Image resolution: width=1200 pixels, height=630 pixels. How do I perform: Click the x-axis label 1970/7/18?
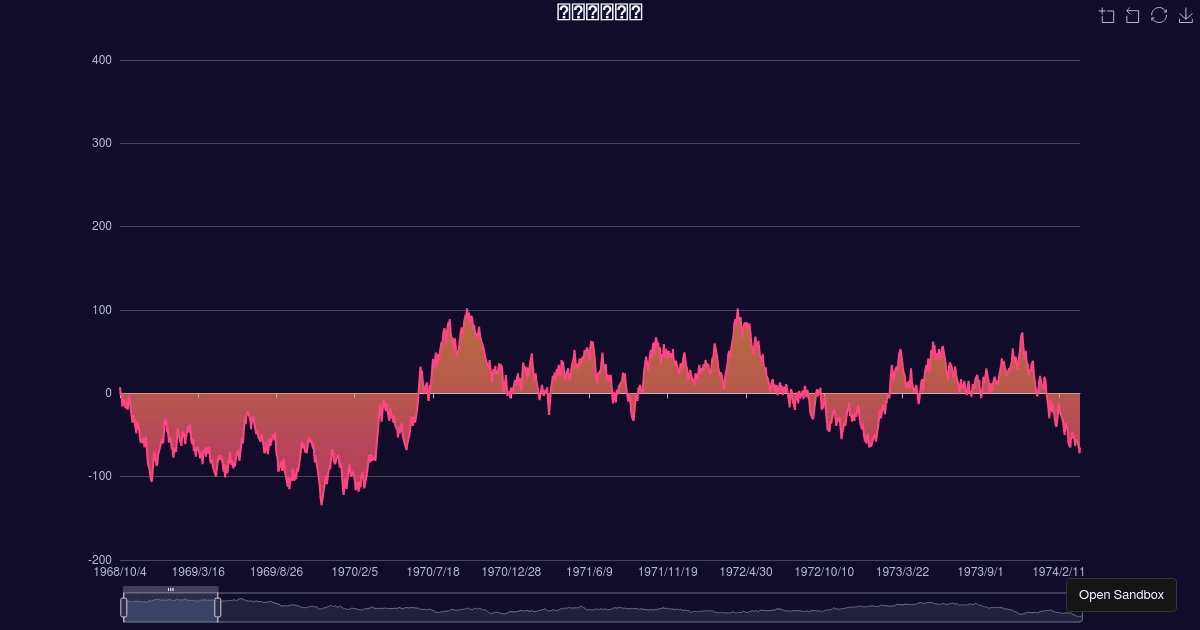[x=433, y=572]
